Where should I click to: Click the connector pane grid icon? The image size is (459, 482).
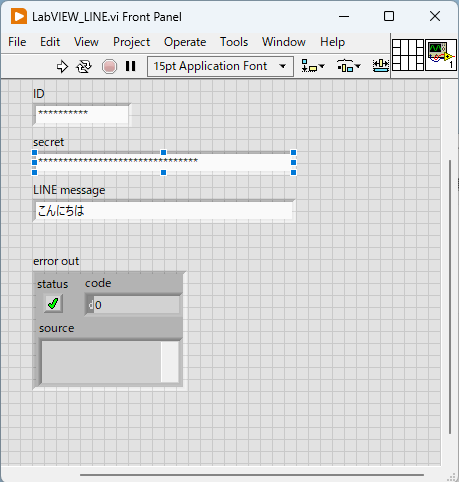coord(408,55)
